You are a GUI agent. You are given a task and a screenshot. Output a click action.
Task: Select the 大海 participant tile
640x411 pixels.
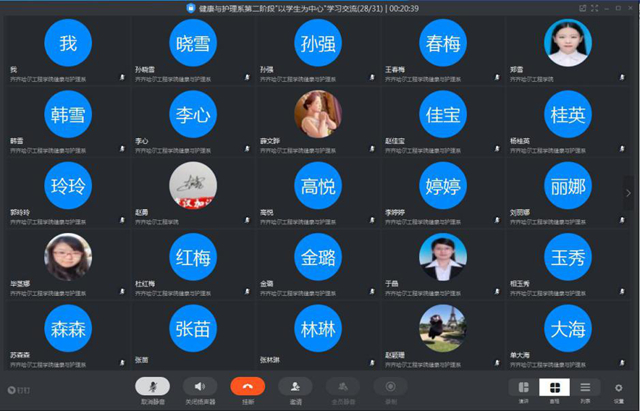tap(568, 328)
